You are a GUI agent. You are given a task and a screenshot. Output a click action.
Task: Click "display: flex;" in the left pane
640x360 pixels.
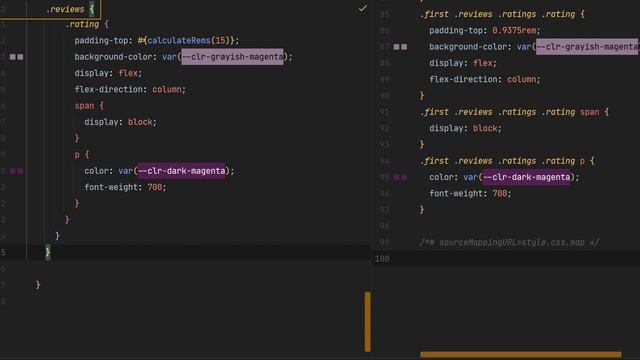pos(108,73)
